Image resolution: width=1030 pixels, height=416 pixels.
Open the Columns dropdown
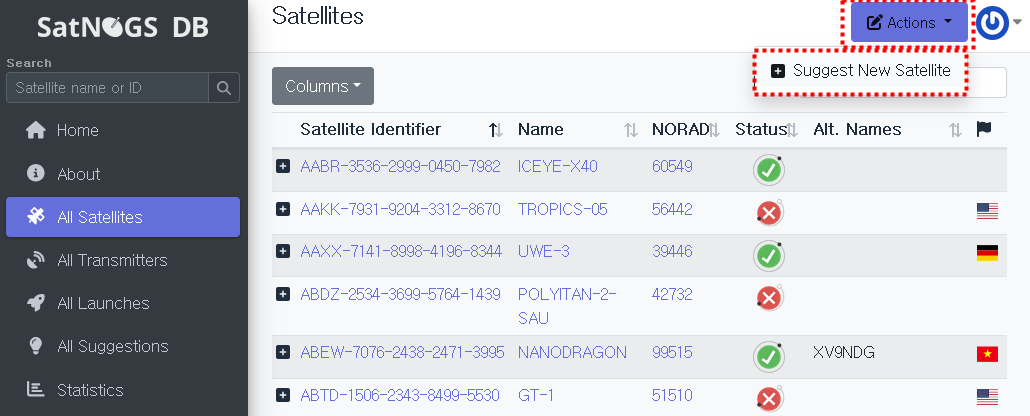pyautogui.click(x=322, y=86)
